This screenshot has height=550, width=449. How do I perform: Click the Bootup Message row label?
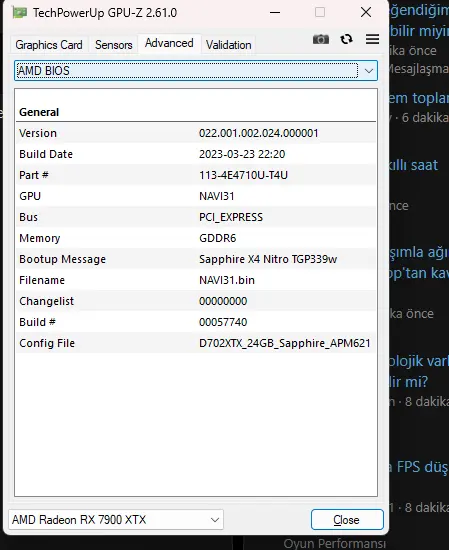[62, 259]
